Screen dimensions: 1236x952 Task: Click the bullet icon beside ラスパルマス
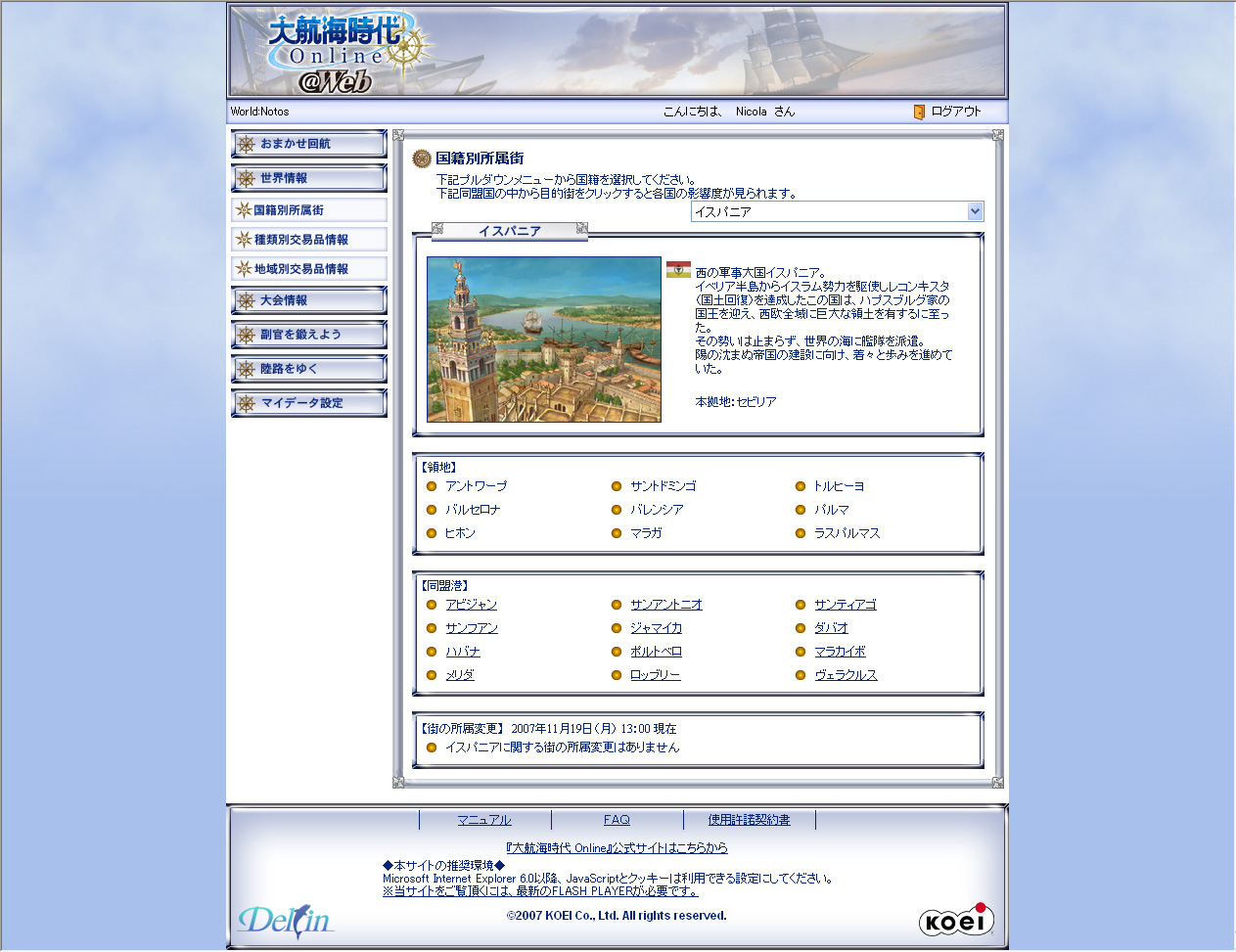tap(801, 533)
